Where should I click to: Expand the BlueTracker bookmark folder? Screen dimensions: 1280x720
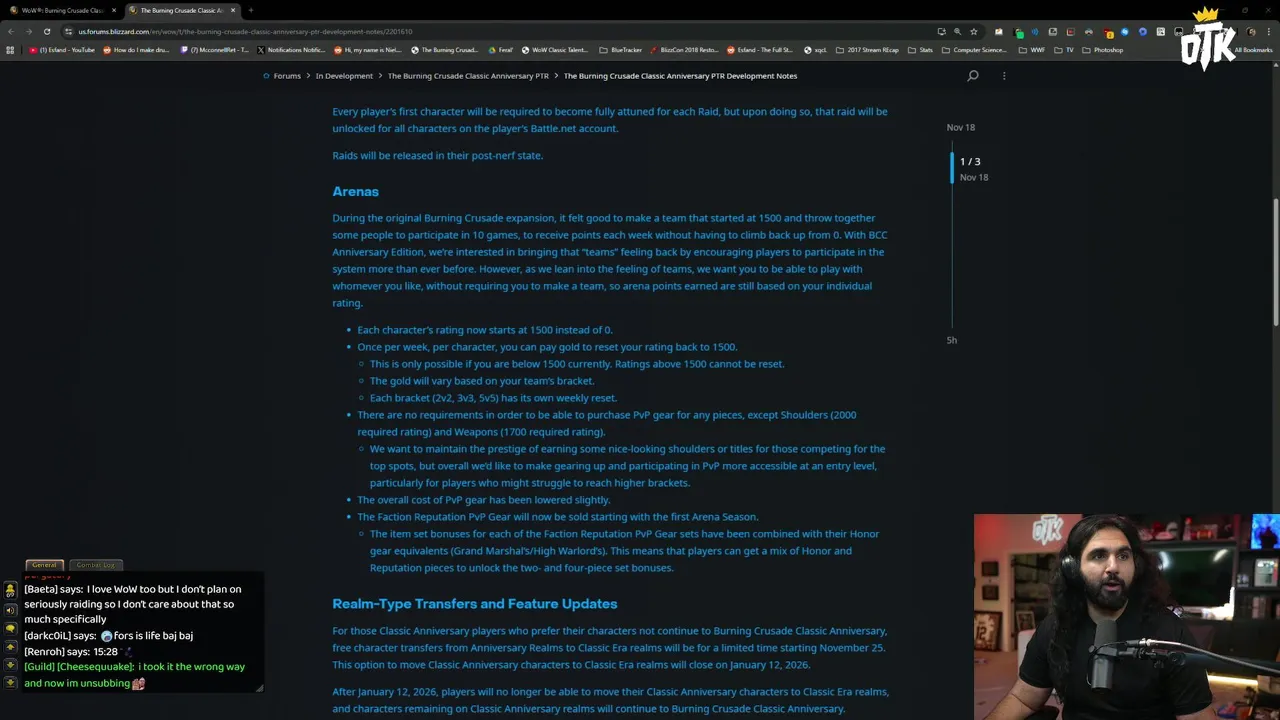coord(621,50)
